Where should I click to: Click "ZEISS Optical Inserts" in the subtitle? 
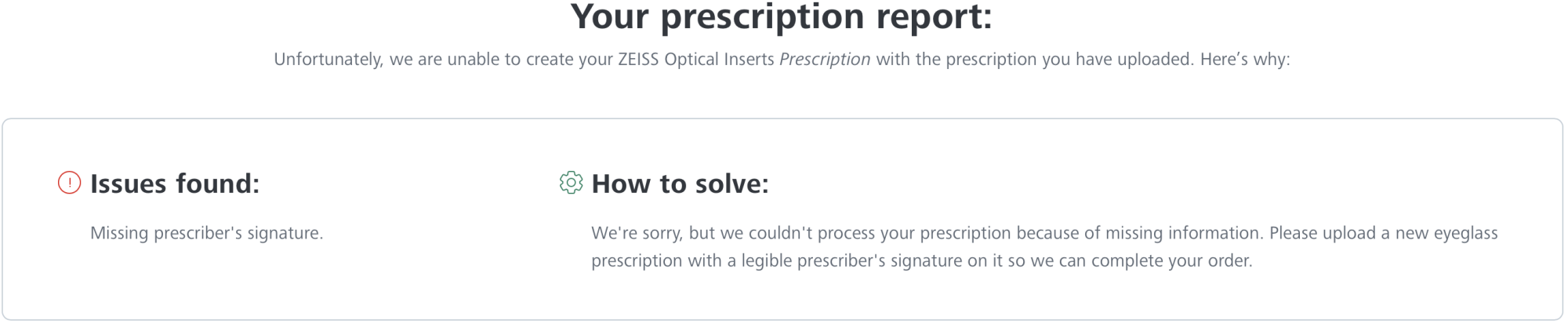(x=695, y=60)
